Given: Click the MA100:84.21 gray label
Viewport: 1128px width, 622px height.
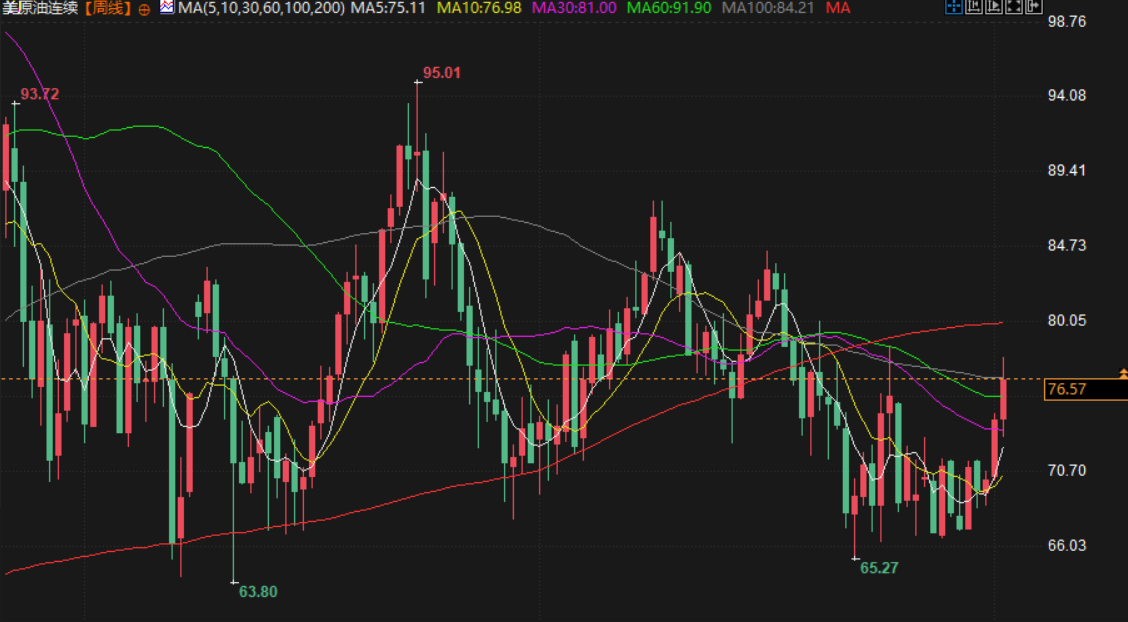Looking at the screenshot, I should tap(768, 8).
